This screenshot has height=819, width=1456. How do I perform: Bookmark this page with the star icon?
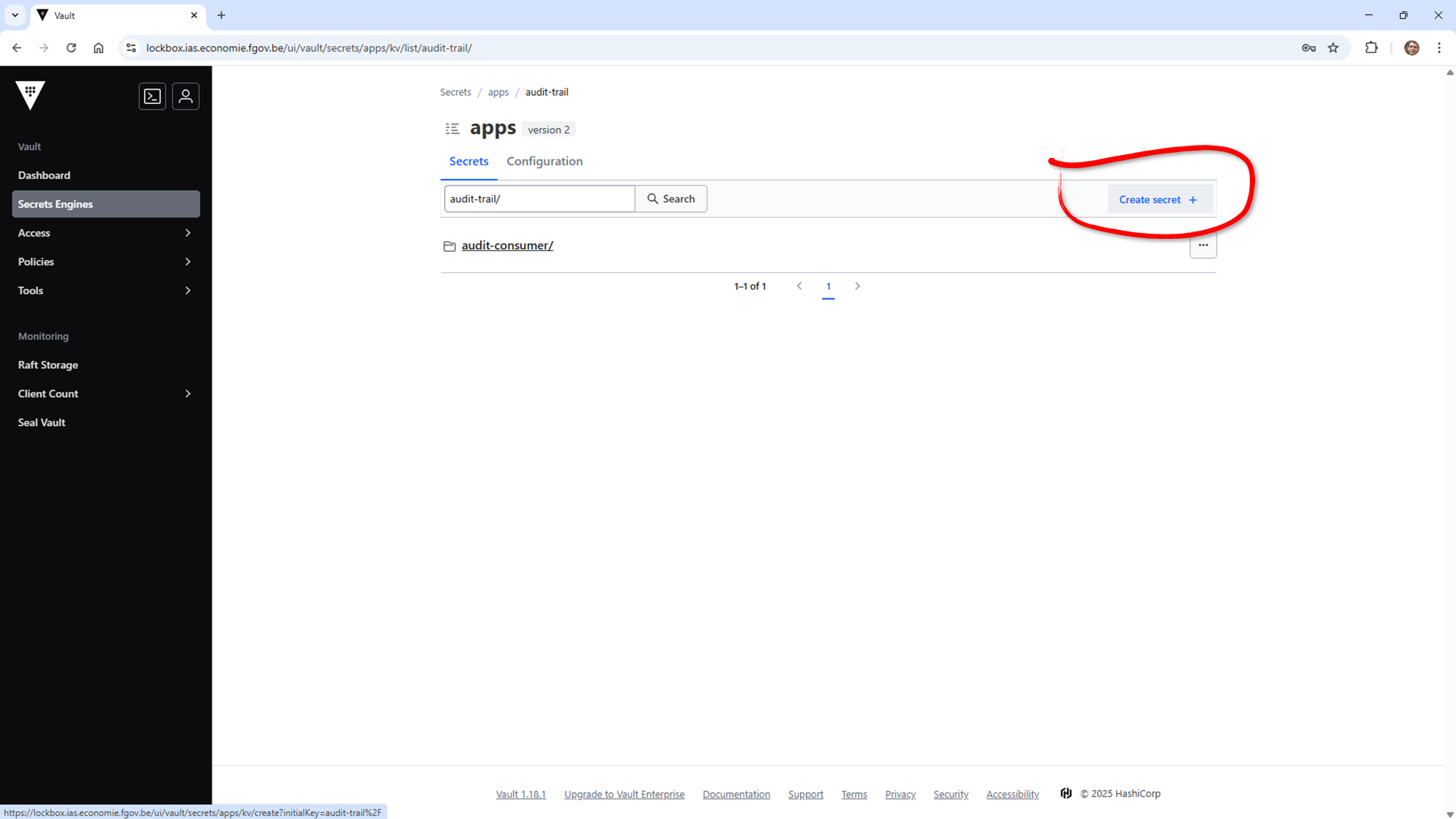click(1333, 48)
